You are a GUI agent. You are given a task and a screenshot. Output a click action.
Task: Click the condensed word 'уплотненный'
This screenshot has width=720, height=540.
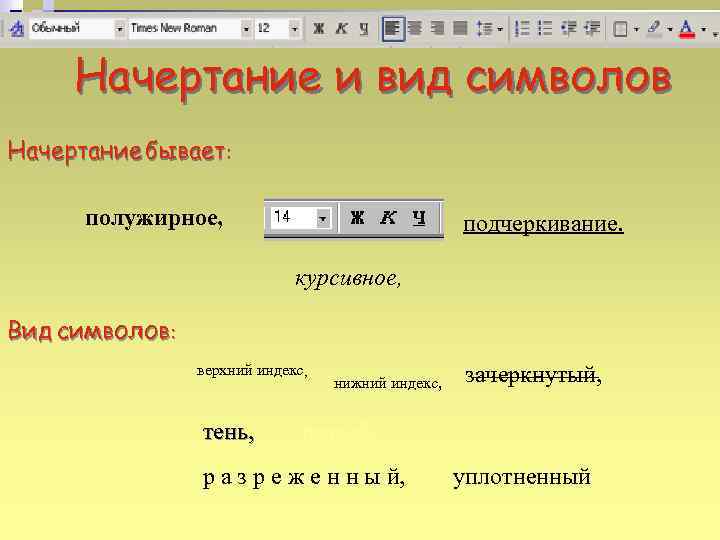(x=522, y=478)
